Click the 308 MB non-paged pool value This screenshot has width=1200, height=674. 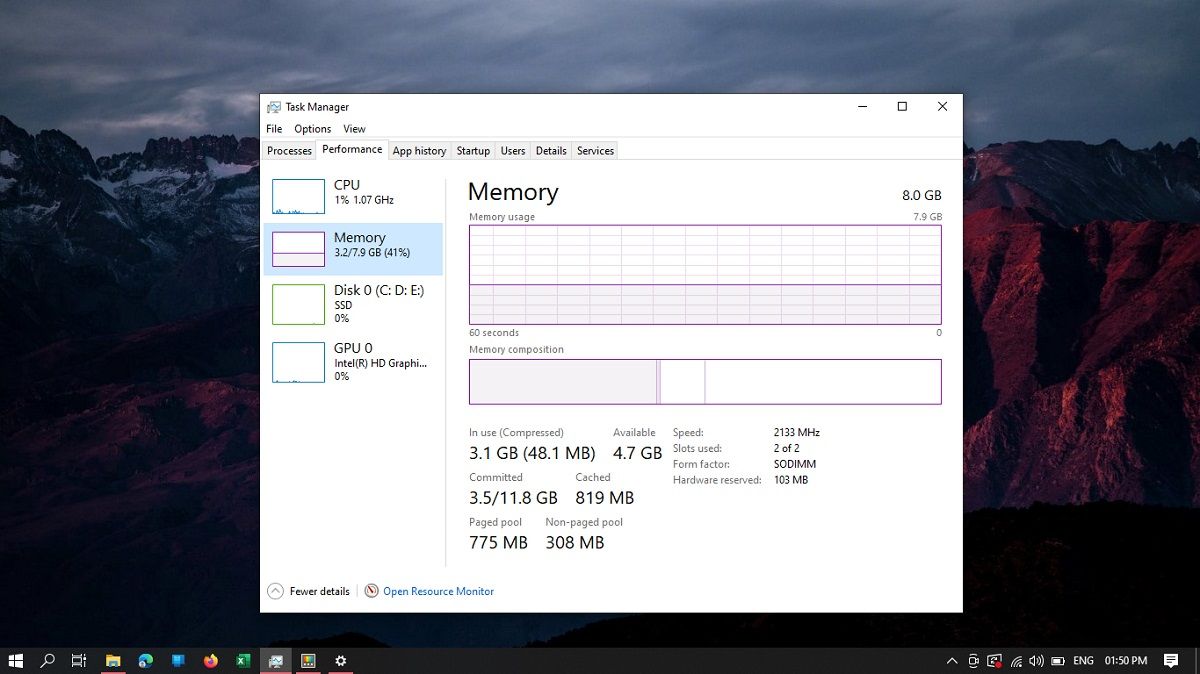click(x=575, y=543)
